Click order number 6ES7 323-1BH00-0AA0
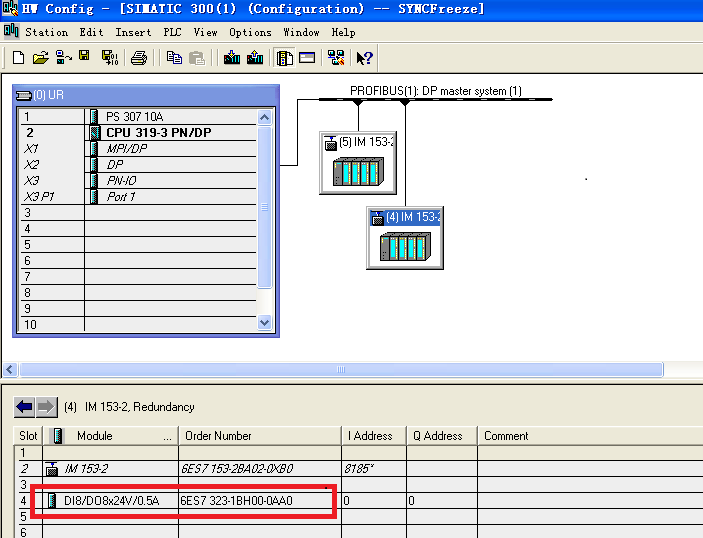 click(x=237, y=501)
